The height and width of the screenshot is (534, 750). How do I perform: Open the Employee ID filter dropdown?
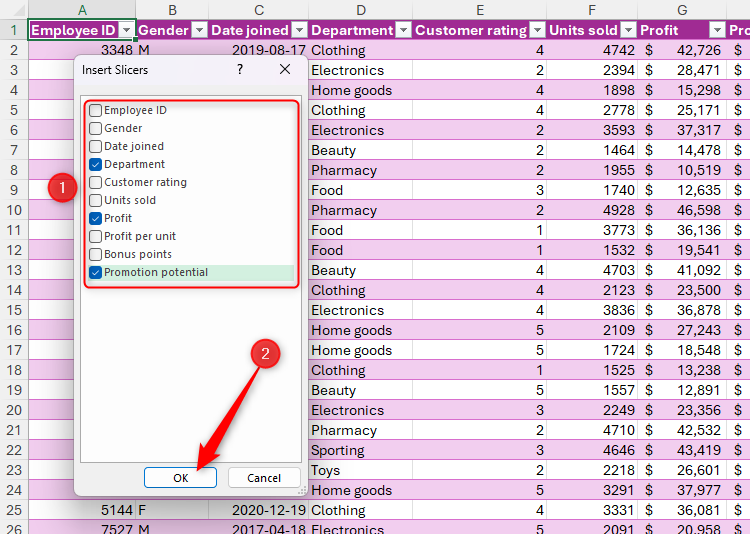coord(126,30)
